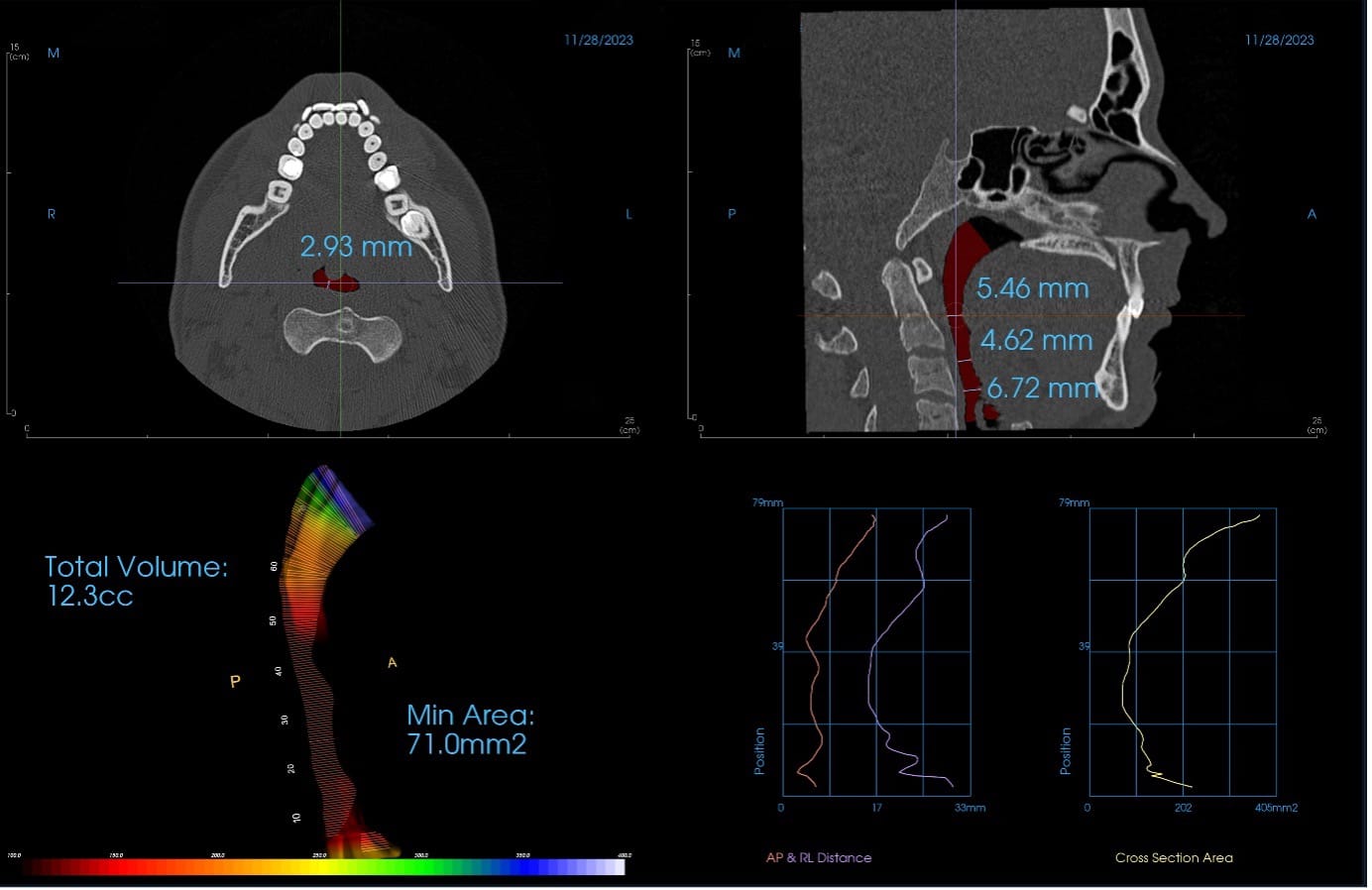Screen dimensions: 1372x890
Task: Click the 11/28/2023 date in sagittal view
Action: 1279,40
